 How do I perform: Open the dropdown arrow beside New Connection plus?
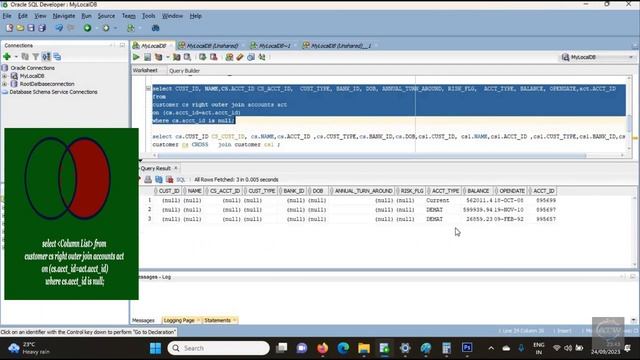click(x=16, y=57)
